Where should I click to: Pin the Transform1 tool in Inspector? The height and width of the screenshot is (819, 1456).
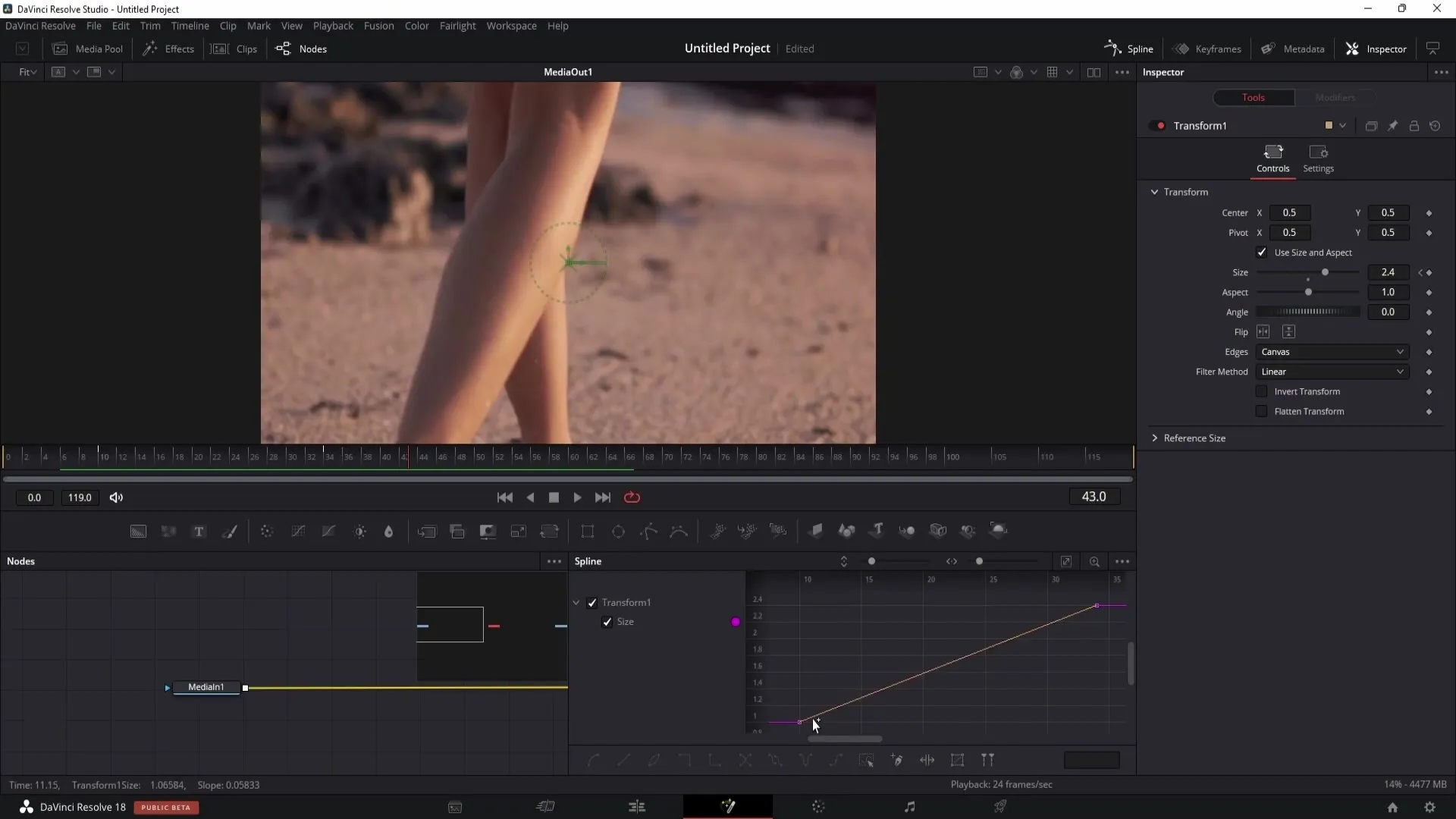tap(1392, 126)
